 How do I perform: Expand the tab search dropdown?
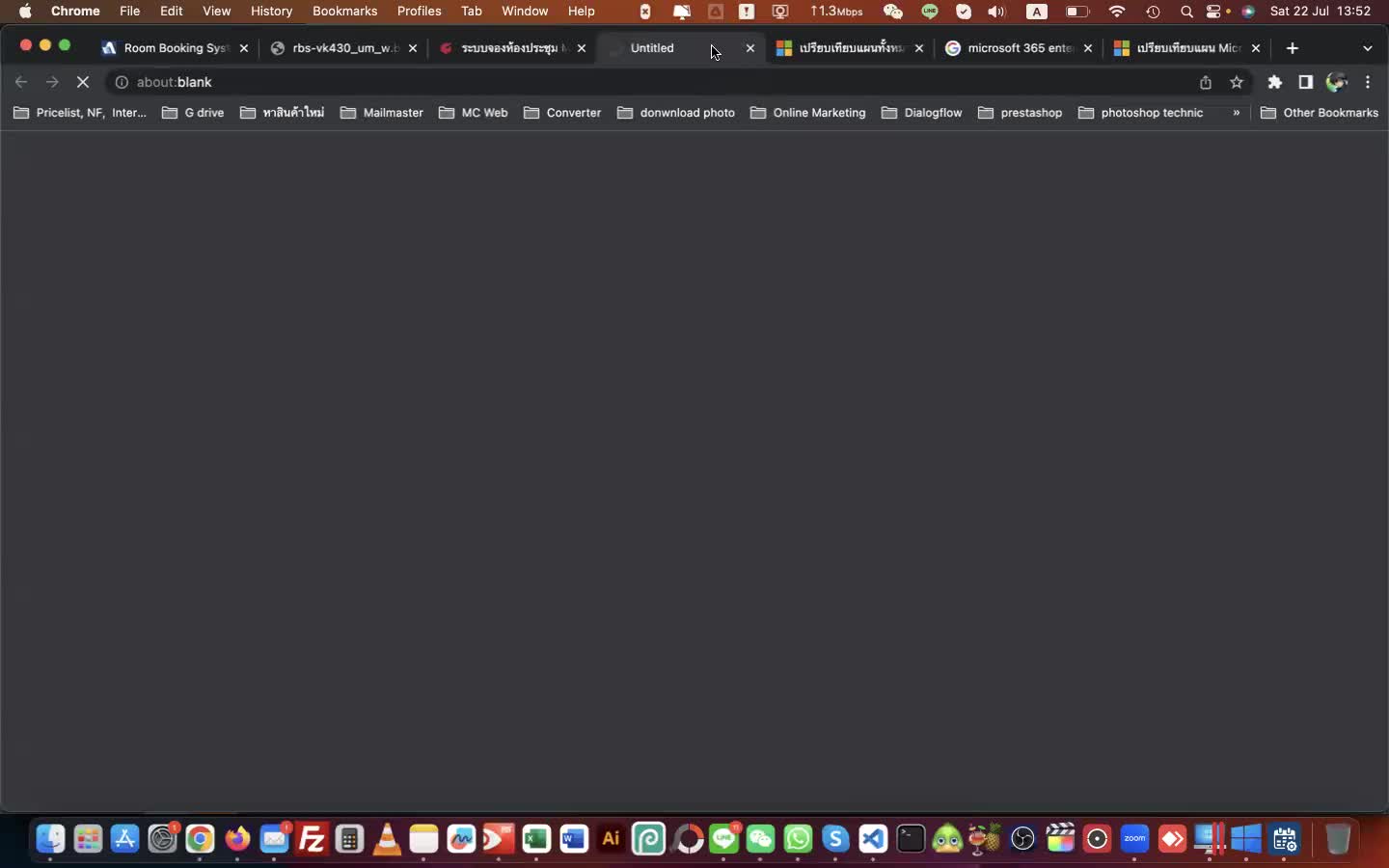pyautogui.click(x=1368, y=48)
